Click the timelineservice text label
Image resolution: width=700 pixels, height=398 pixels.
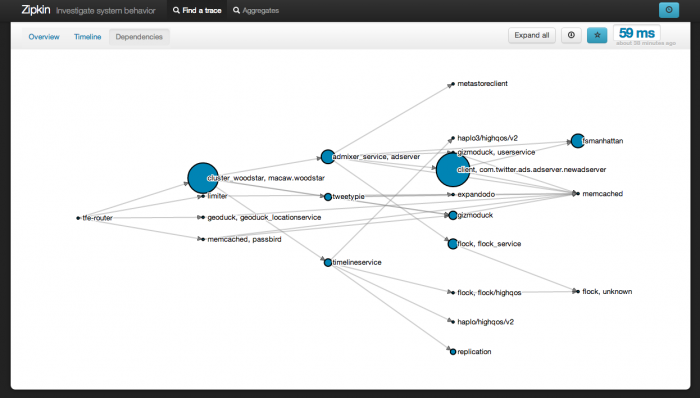pyautogui.click(x=357, y=262)
